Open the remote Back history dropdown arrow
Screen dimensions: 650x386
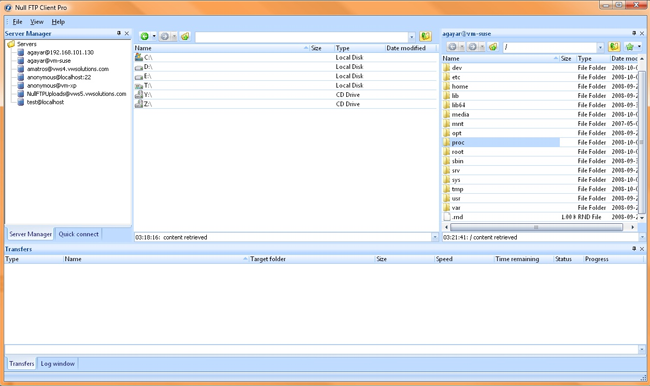tap(462, 47)
